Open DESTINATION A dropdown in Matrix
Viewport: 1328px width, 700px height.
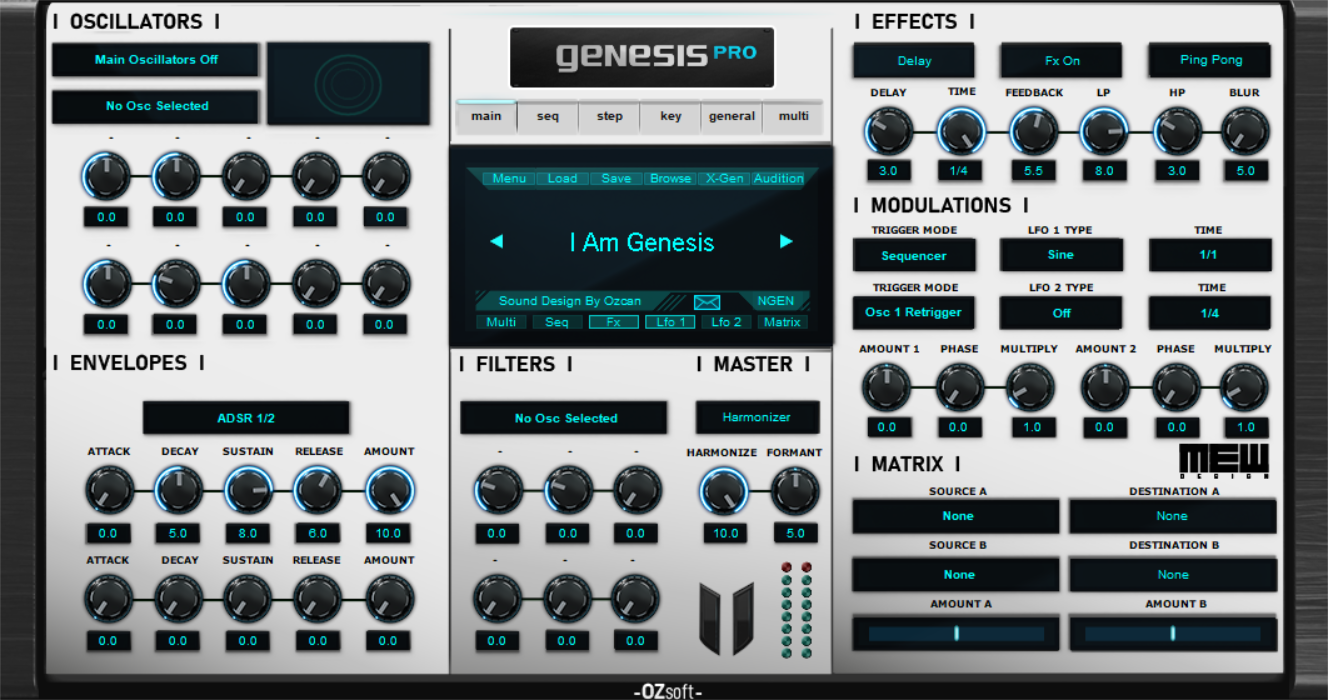pos(1173,516)
